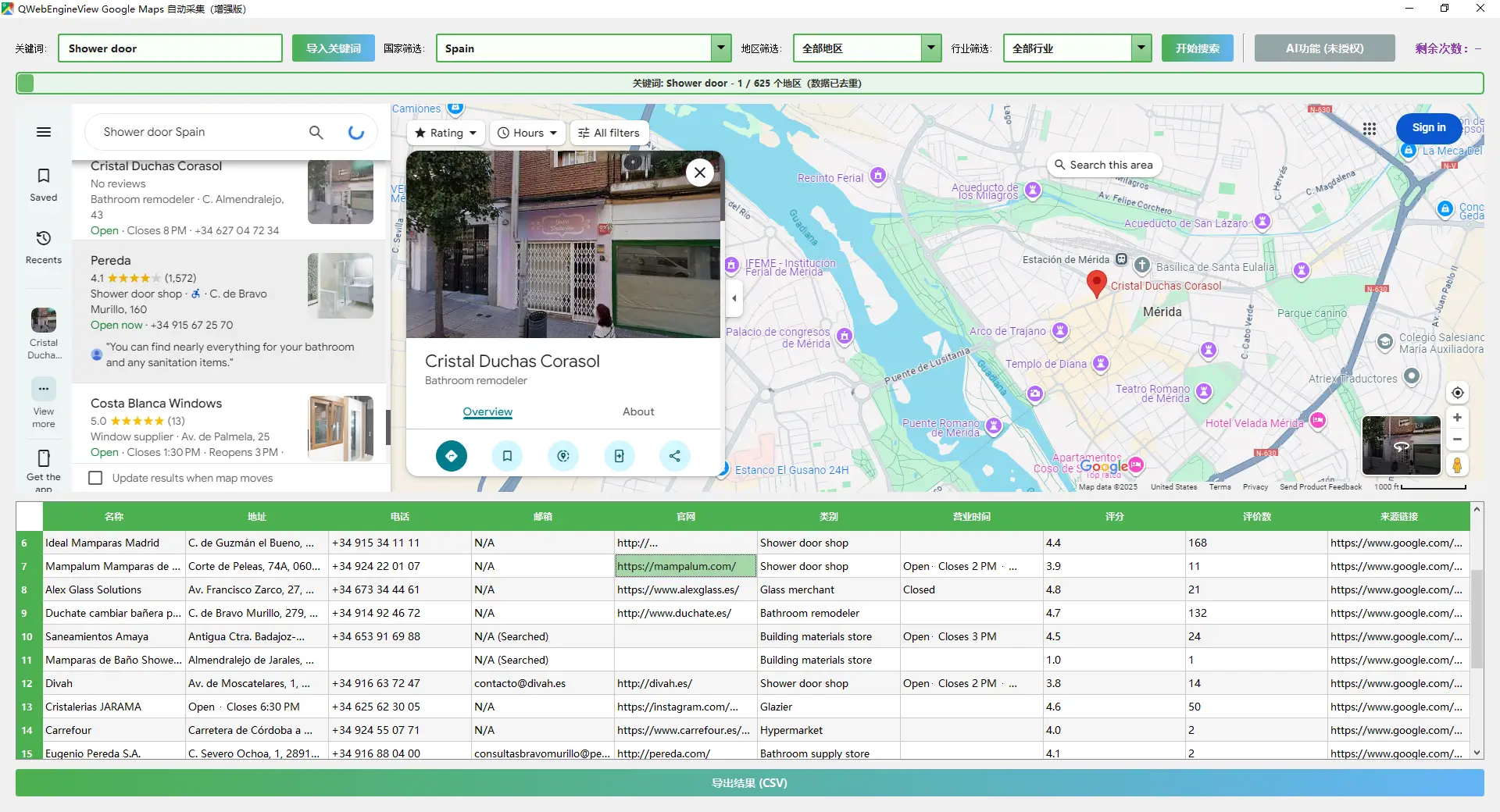
Task: Click the 地址 column header
Action: coord(257,516)
